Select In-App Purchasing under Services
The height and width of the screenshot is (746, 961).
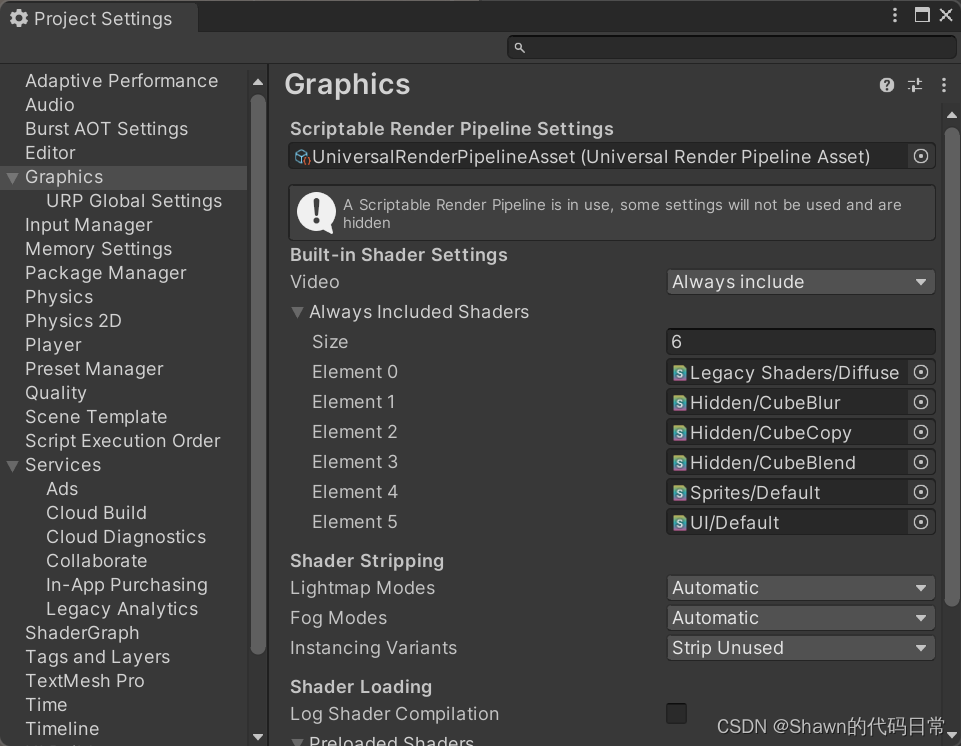[127, 585]
